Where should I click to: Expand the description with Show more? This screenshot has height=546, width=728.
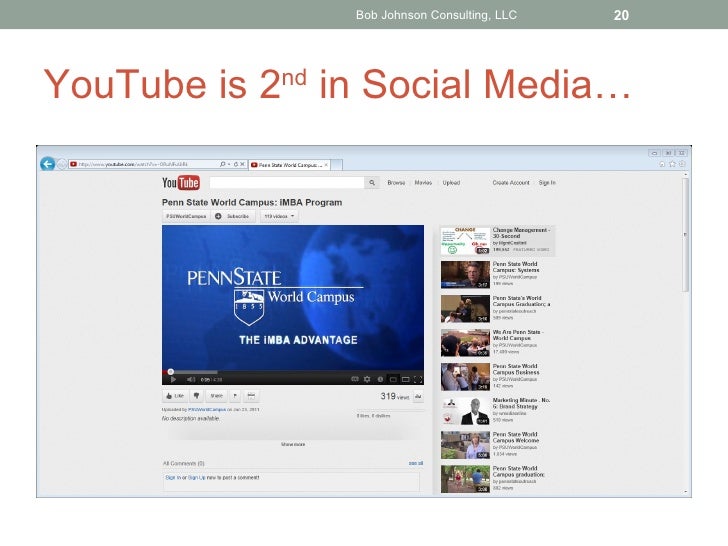[293, 444]
